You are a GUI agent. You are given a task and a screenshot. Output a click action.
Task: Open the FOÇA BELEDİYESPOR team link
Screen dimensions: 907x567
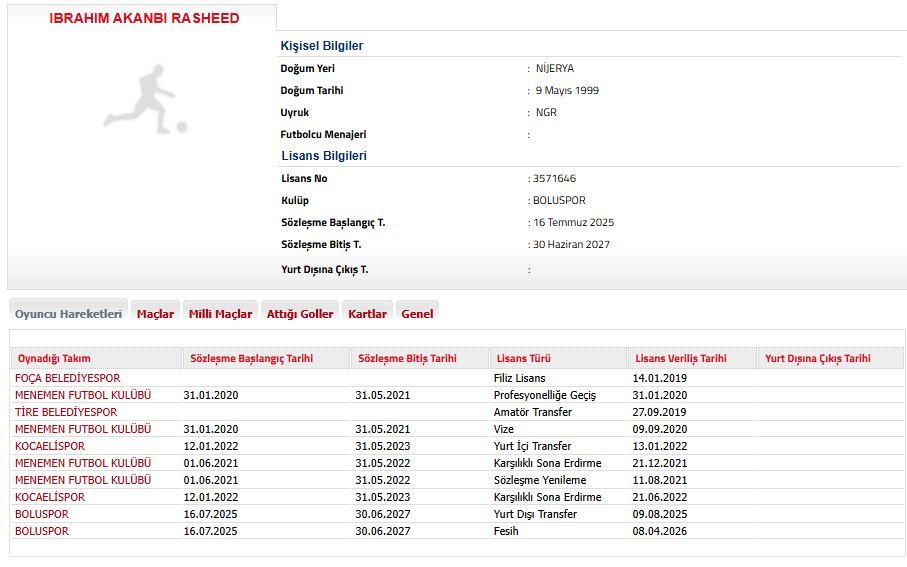[67, 379]
